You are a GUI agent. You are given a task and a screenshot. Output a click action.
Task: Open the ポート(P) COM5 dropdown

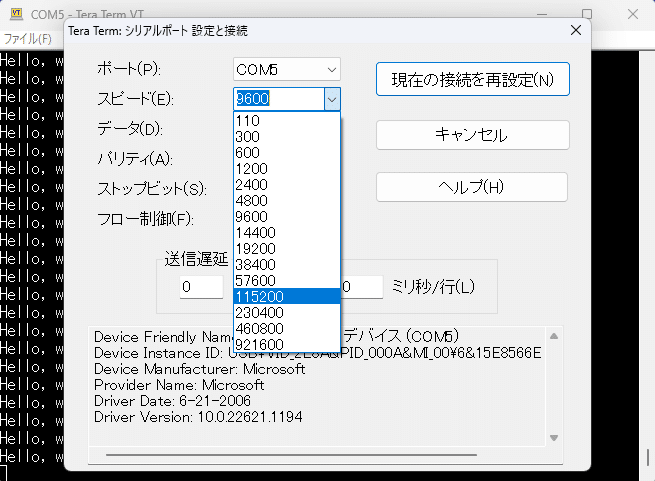click(x=287, y=69)
